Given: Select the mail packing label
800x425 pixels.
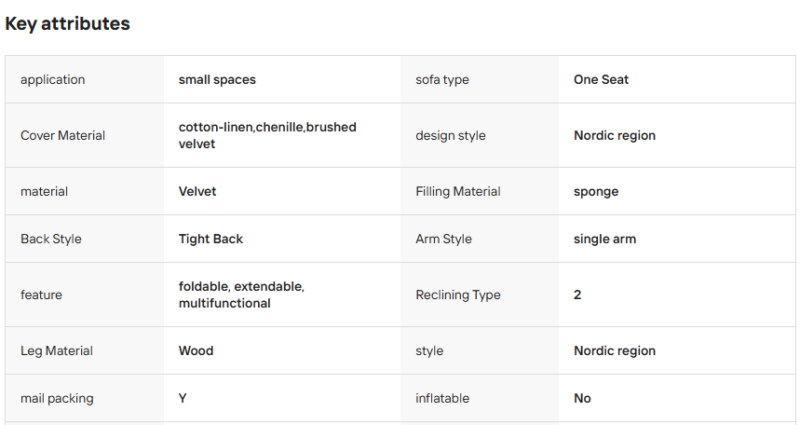Looking at the screenshot, I should point(57,398).
